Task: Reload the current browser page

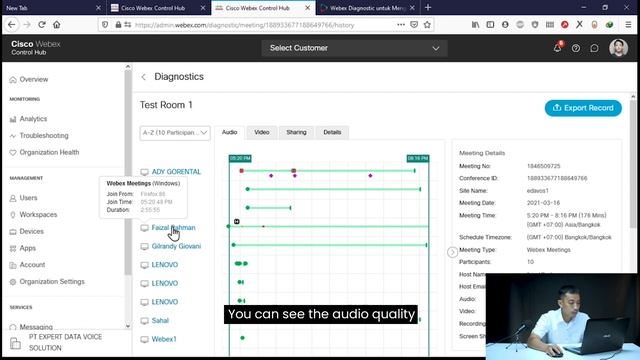Action: [42, 25]
